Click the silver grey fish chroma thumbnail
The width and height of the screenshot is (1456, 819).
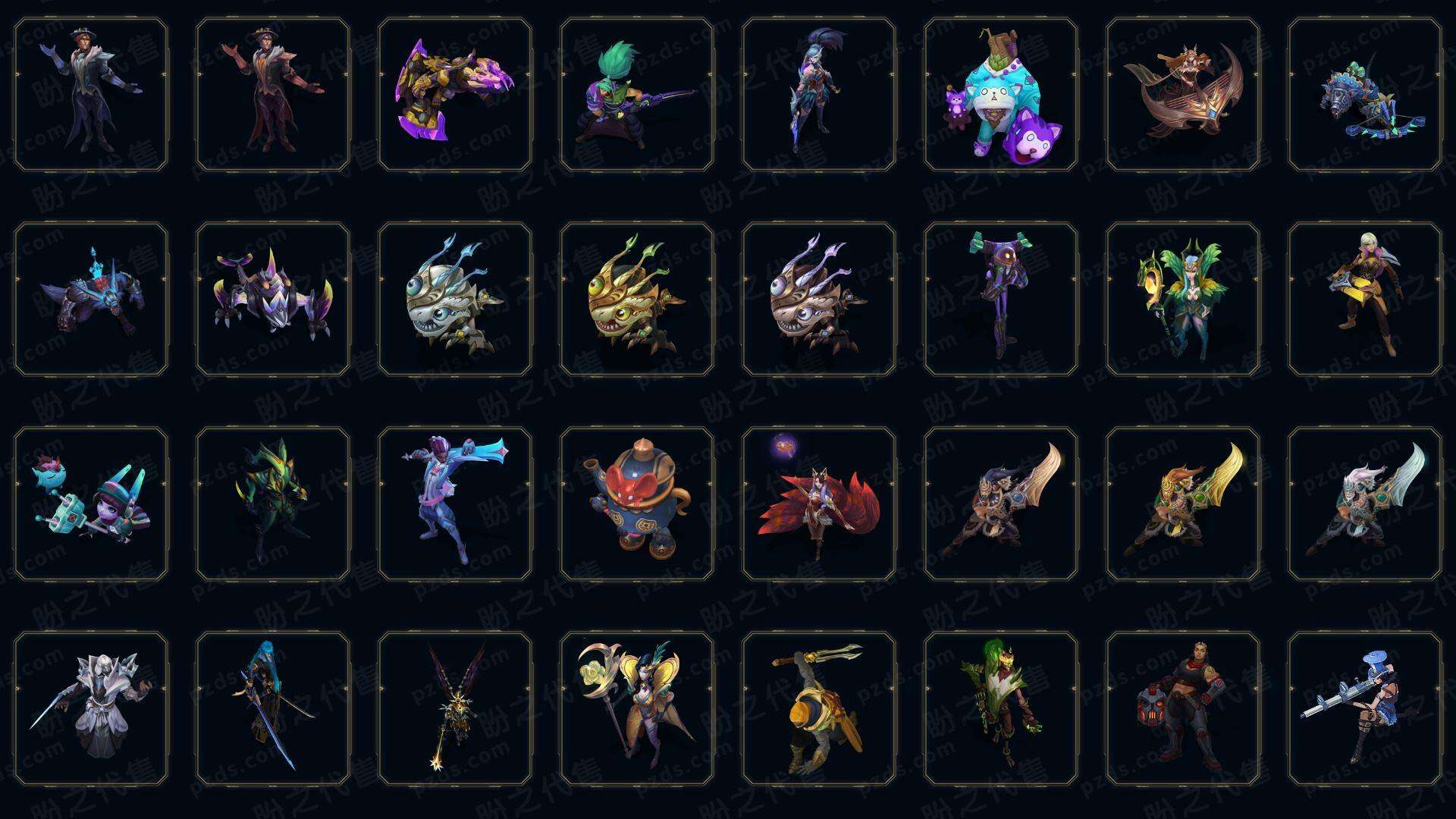coord(455,300)
